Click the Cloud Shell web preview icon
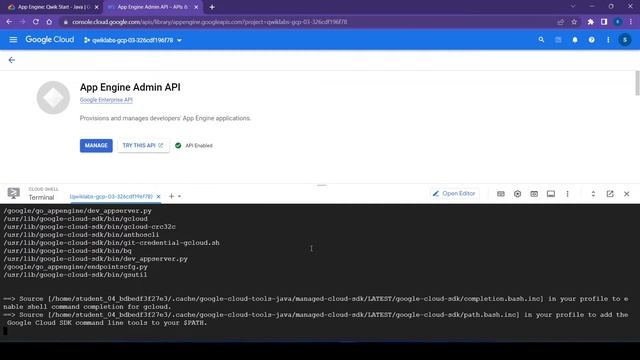The image size is (640, 360). pyautogui.click(x=534, y=194)
